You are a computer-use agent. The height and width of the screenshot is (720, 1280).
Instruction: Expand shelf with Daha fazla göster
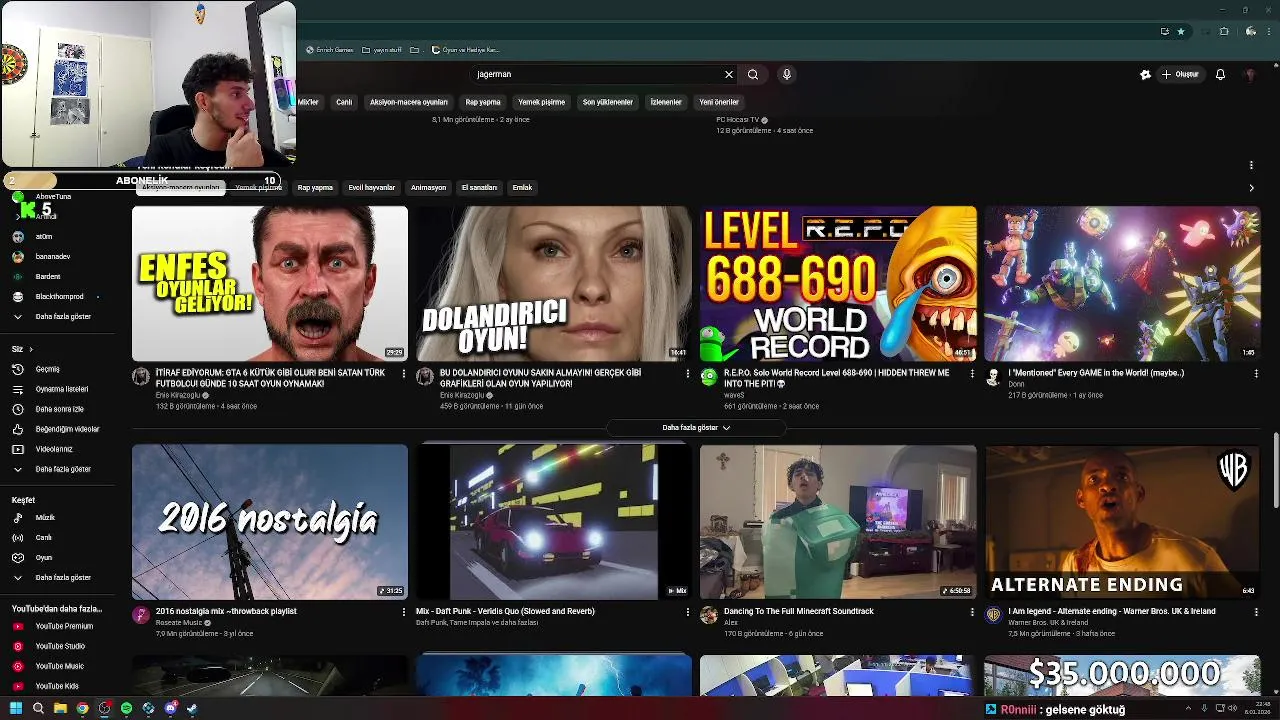(x=696, y=428)
